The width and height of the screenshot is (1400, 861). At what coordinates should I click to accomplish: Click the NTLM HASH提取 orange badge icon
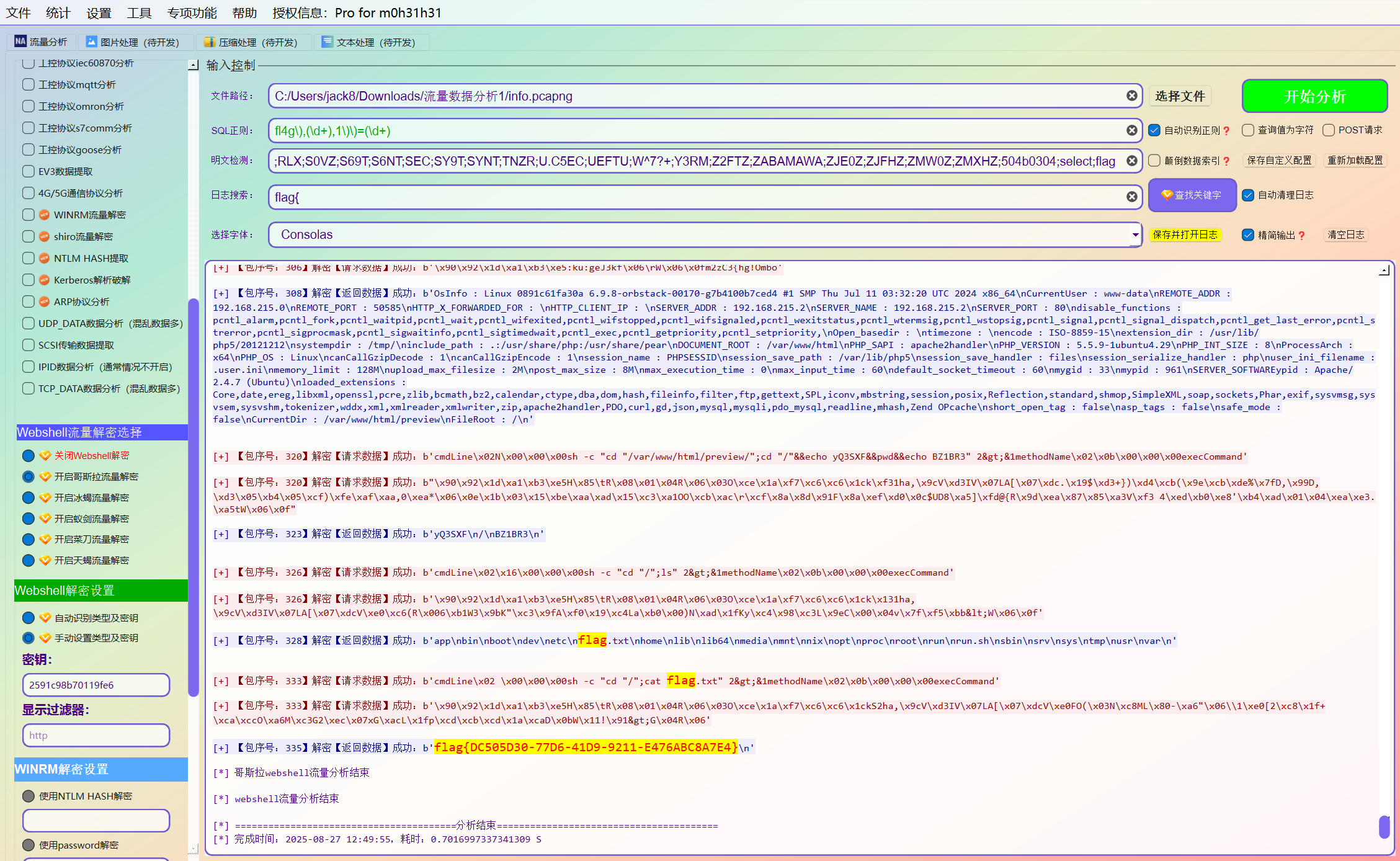[44, 258]
